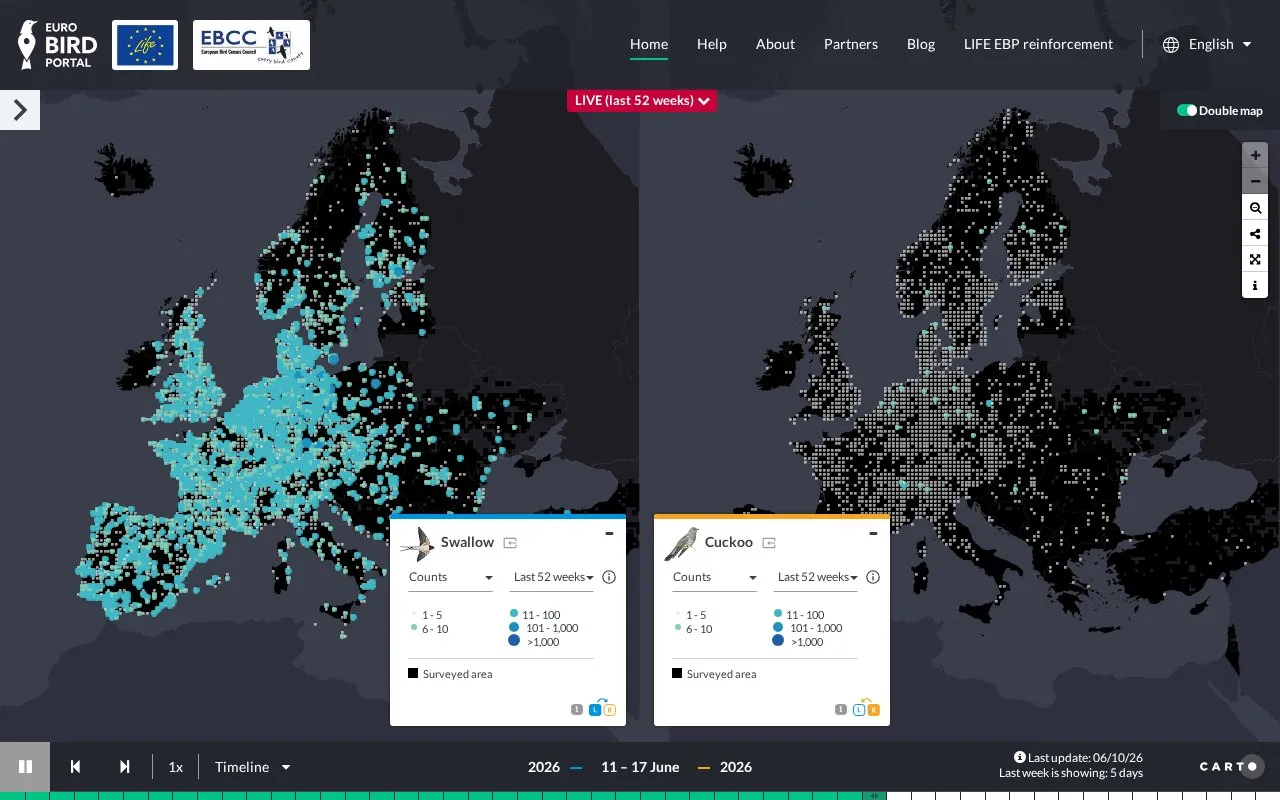The image size is (1280, 800).
Task: Select L button in Cuckoo panel
Action: tap(858, 710)
